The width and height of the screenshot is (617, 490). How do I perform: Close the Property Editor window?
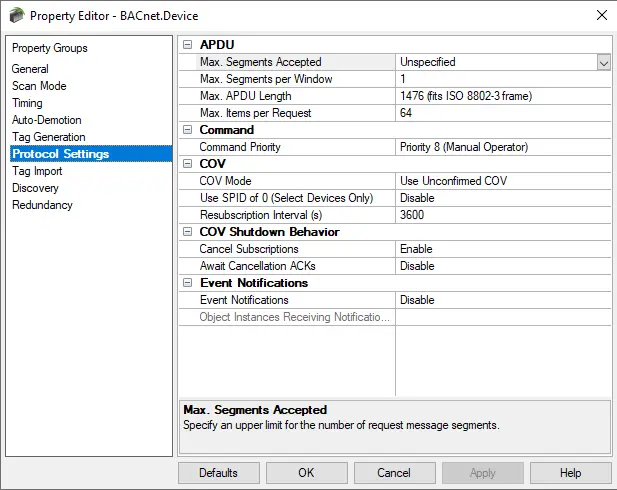[602, 15]
